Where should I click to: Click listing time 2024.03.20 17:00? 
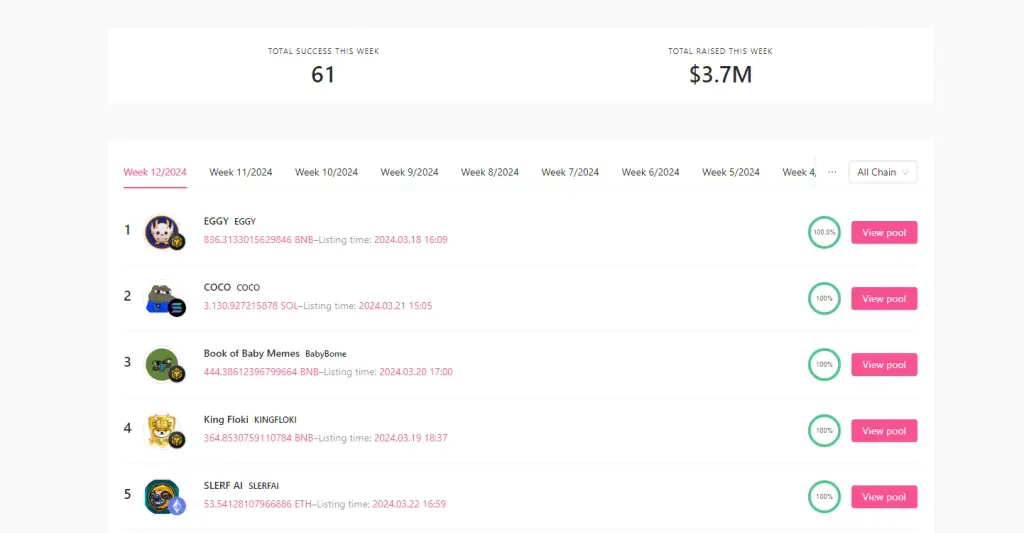coord(416,372)
